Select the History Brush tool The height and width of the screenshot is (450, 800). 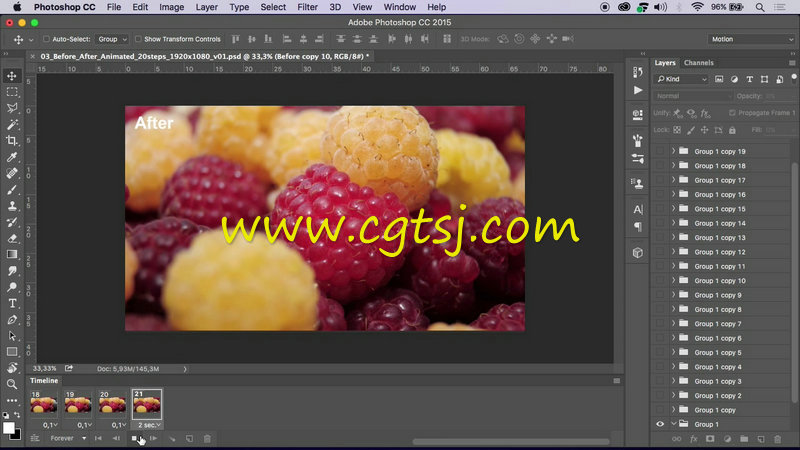tap(12, 222)
